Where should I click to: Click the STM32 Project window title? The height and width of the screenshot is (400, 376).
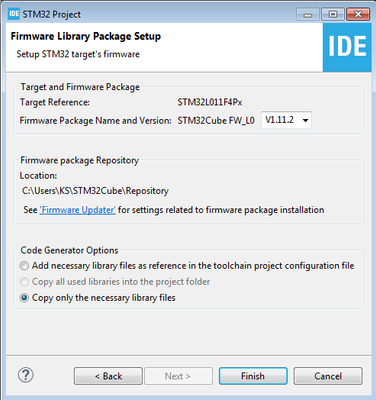point(52,14)
